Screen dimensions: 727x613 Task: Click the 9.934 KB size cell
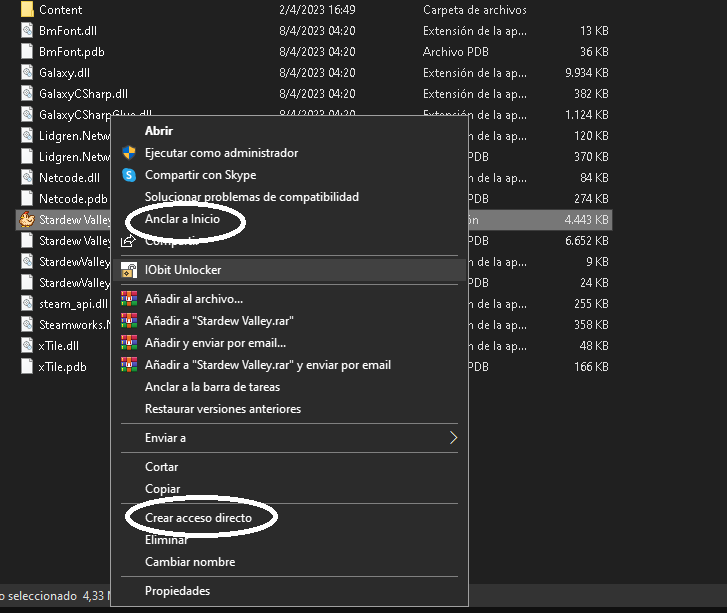[x=587, y=73]
